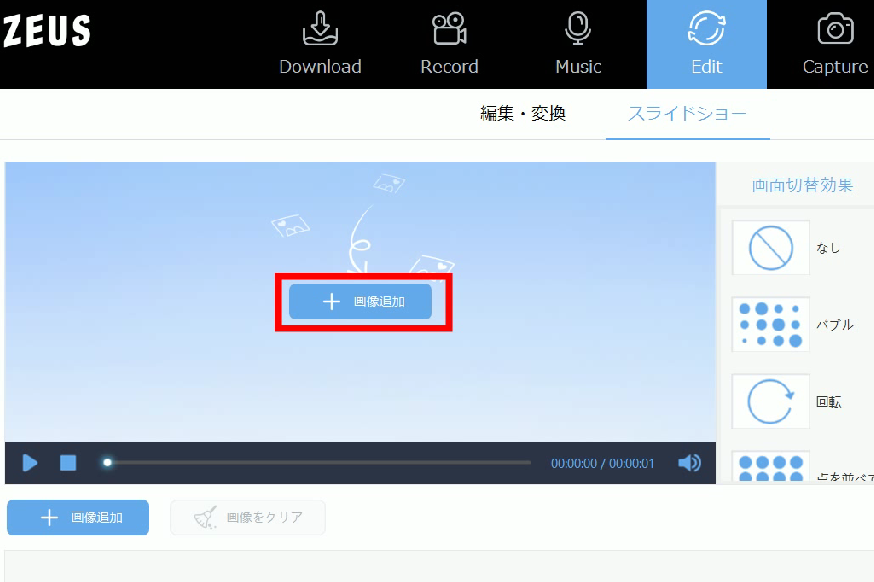Viewport: 874px width, 582px height.
Task: Play the slideshow preview
Action: (x=30, y=463)
